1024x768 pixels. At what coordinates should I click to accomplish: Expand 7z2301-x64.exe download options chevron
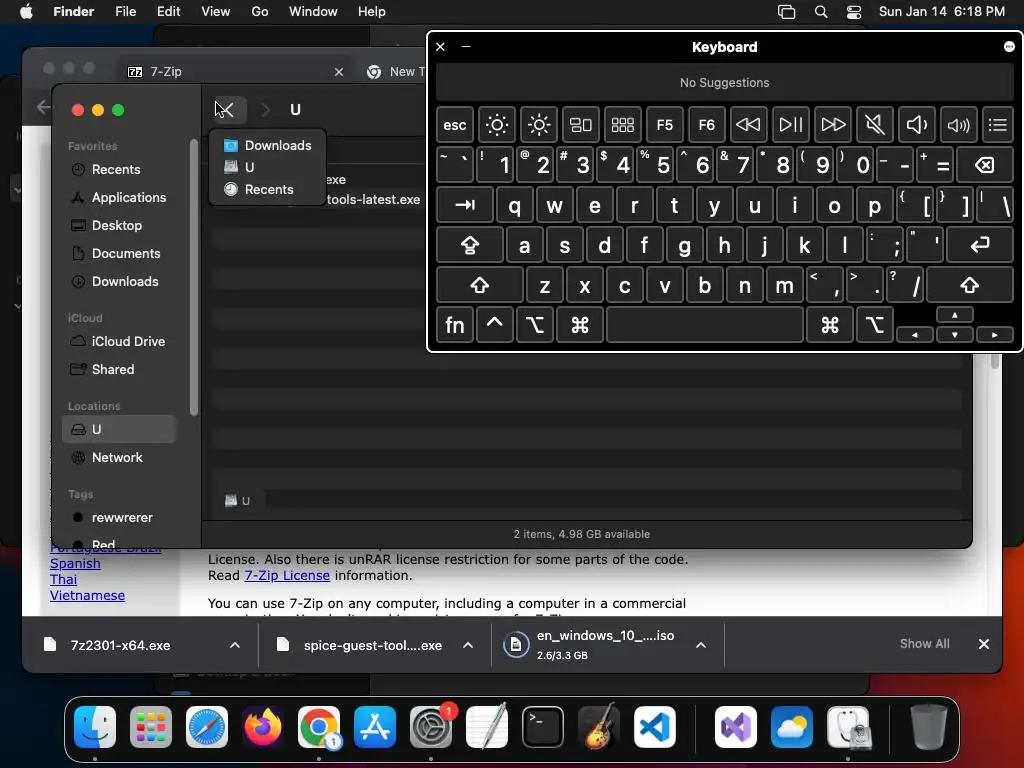point(234,645)
